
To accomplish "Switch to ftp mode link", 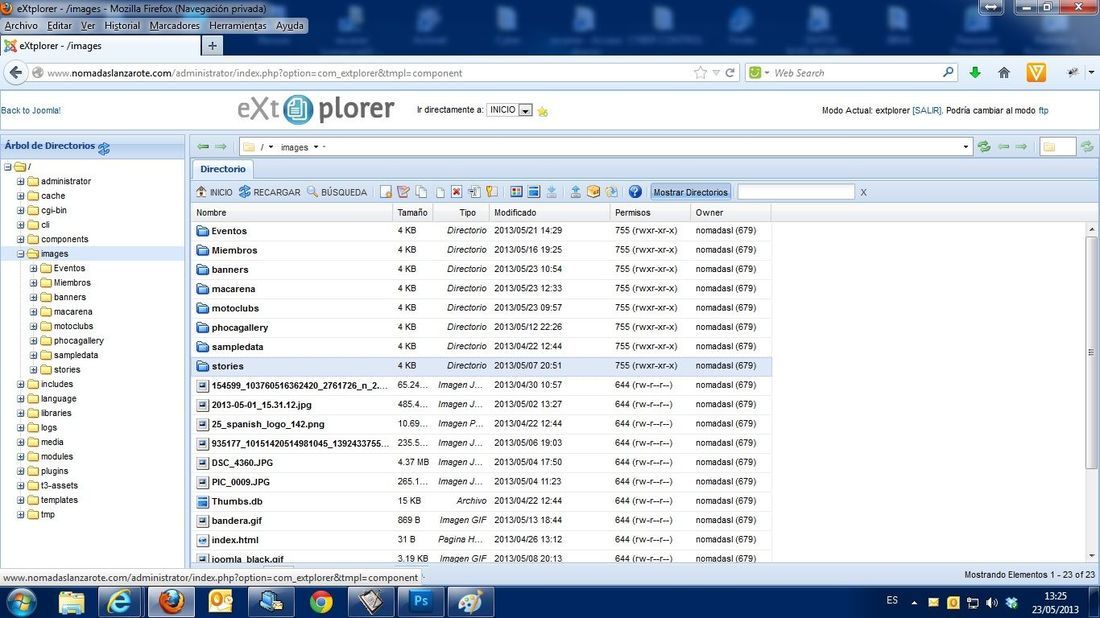I will [1043, 111].
